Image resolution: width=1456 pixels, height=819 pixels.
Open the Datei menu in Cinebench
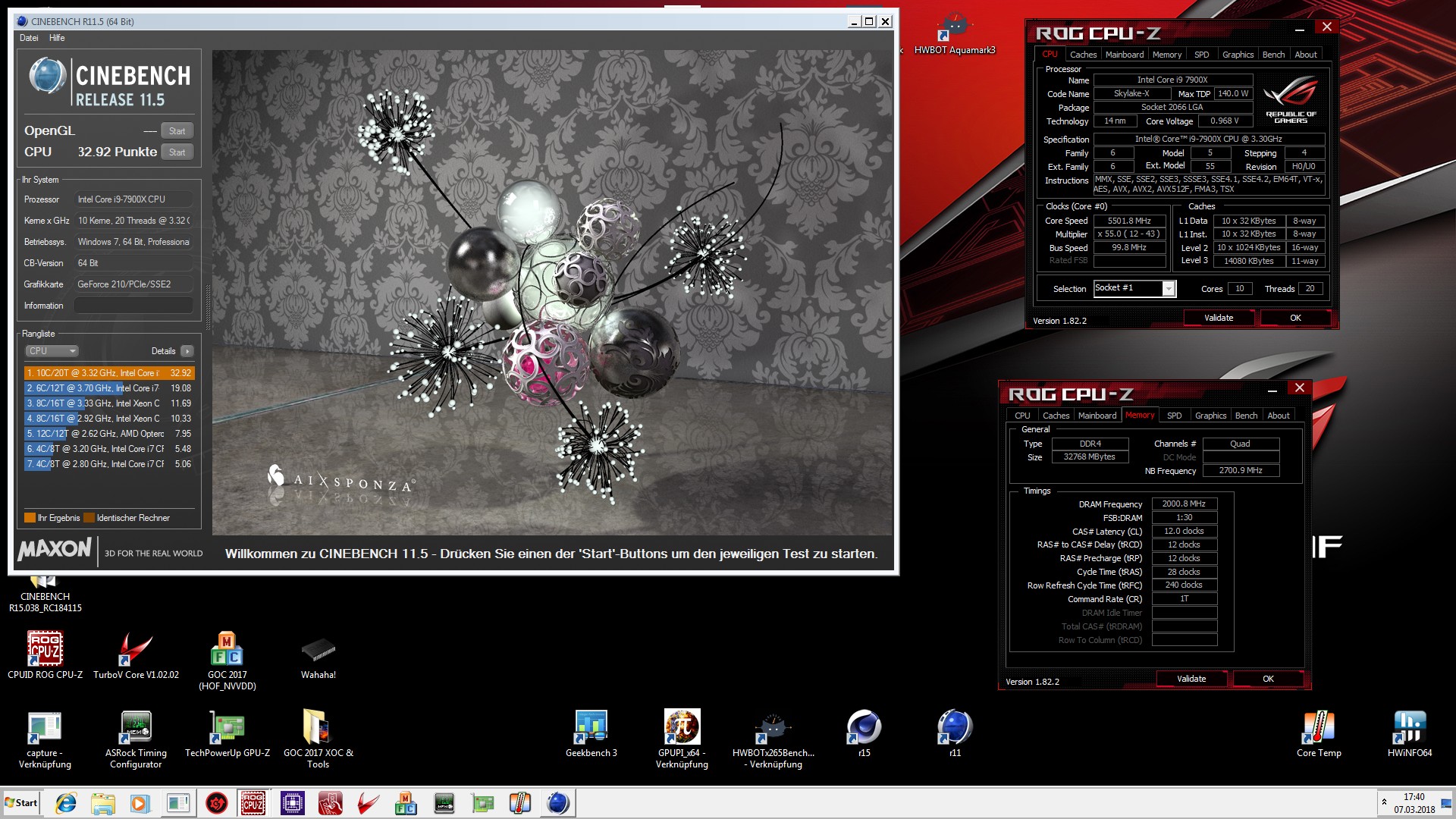29,38
